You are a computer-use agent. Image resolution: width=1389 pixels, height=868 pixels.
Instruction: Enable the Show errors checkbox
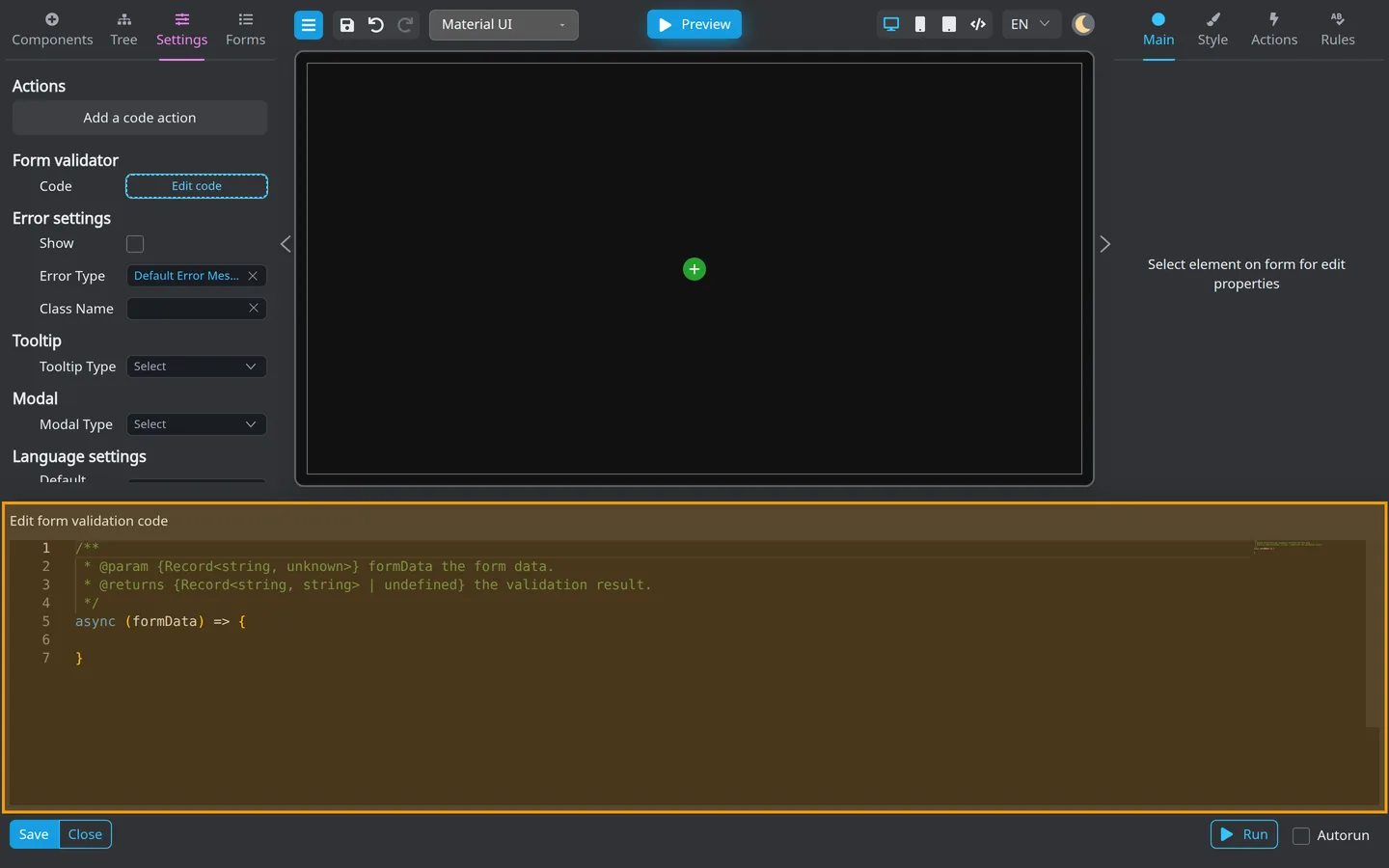(135, 244)
